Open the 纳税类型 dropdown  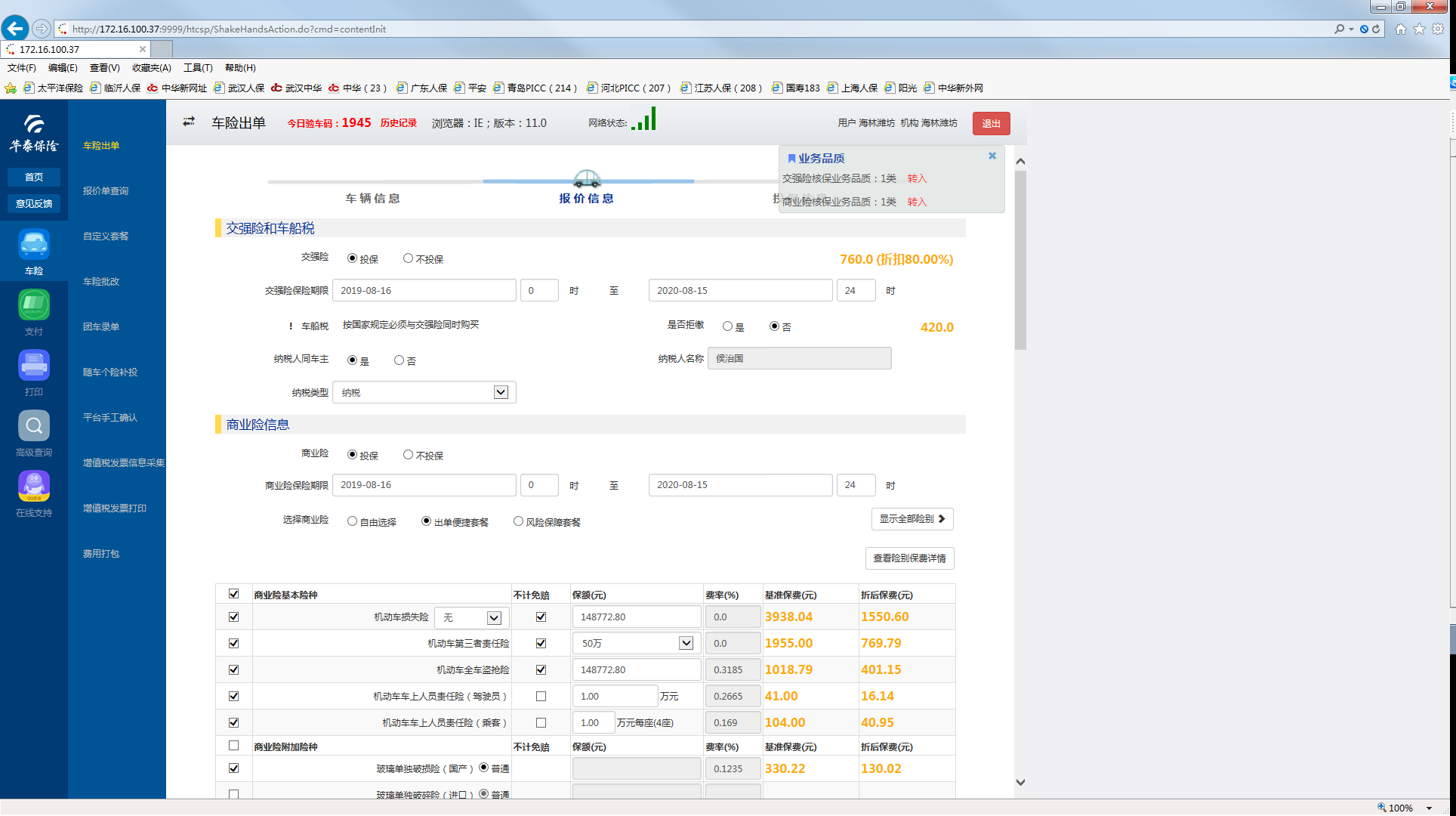coord(501,392)
